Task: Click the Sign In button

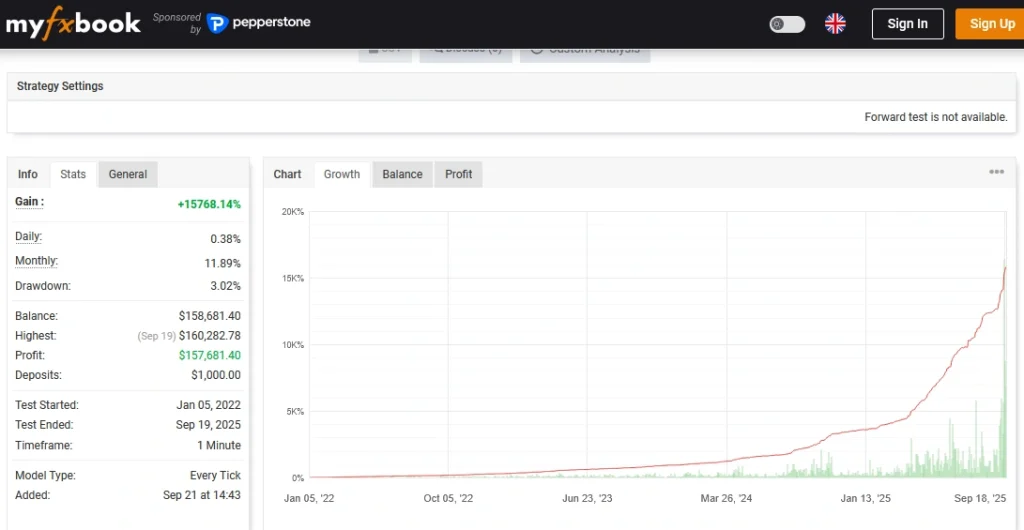Action: coord(907,24)
